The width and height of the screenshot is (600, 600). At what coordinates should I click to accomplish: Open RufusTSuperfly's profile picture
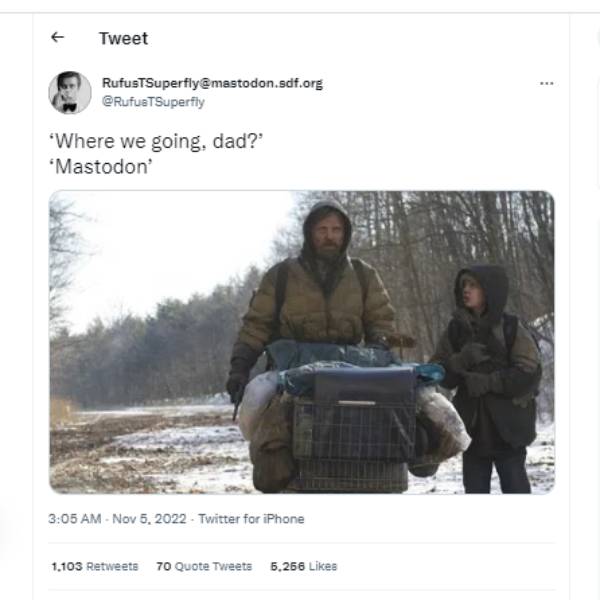[70, 93]
